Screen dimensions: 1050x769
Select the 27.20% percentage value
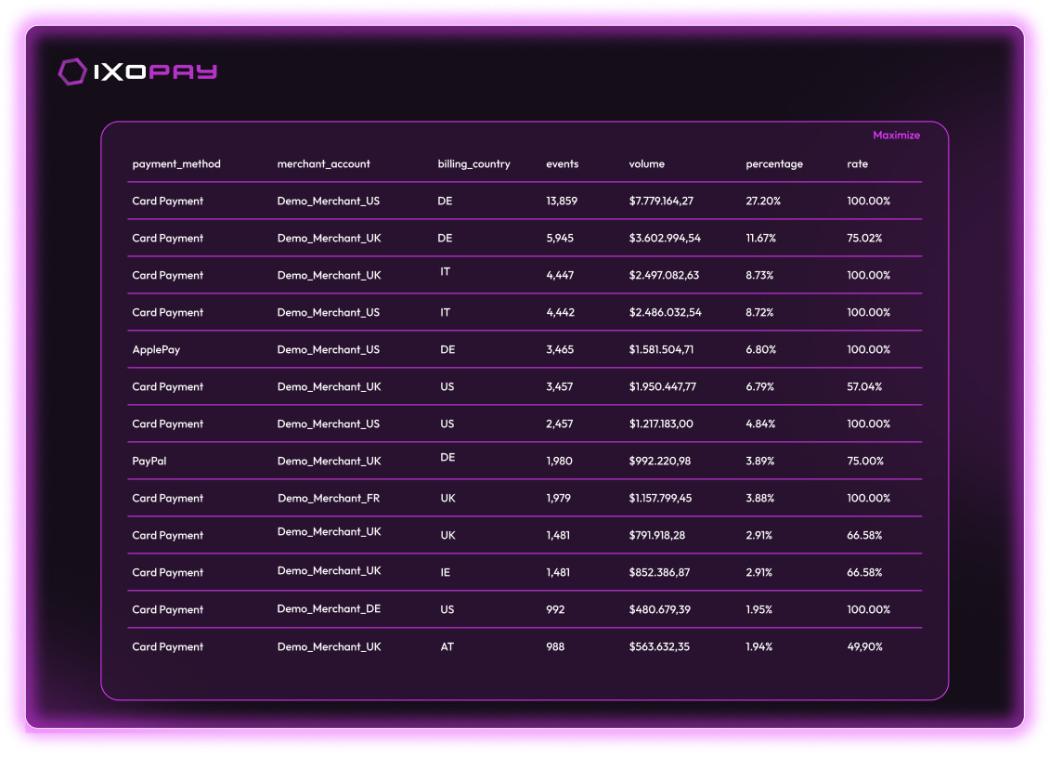[x=765, y=201]
